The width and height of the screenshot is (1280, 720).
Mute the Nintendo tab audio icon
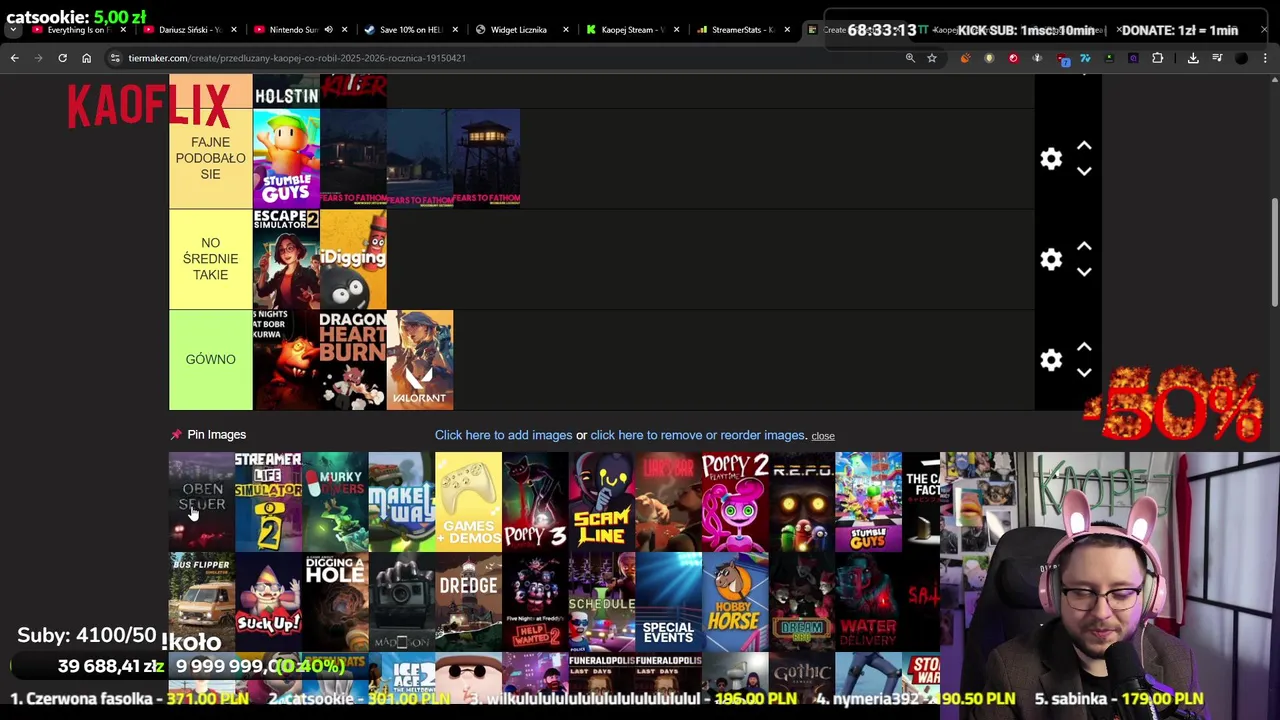(x=328, y=30)
